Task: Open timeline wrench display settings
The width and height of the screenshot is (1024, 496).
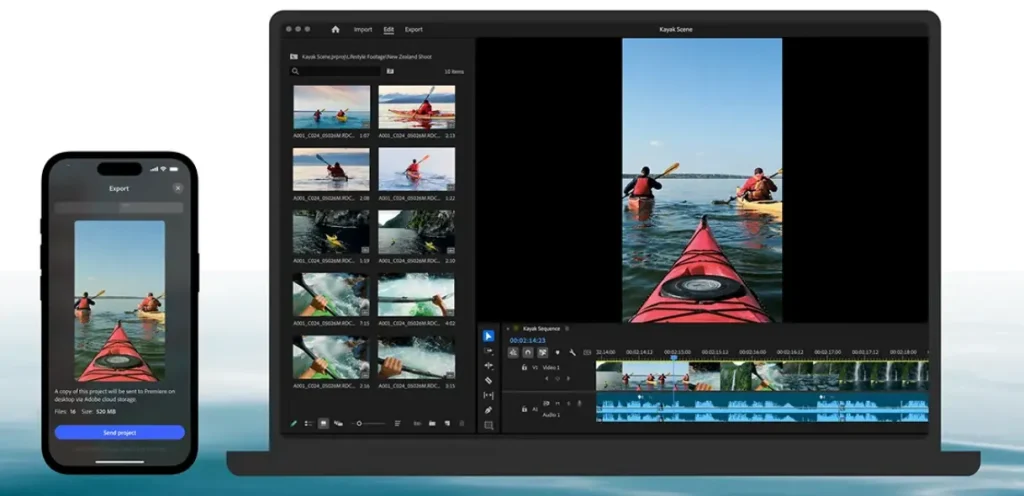Action: (x=572, y=352)
